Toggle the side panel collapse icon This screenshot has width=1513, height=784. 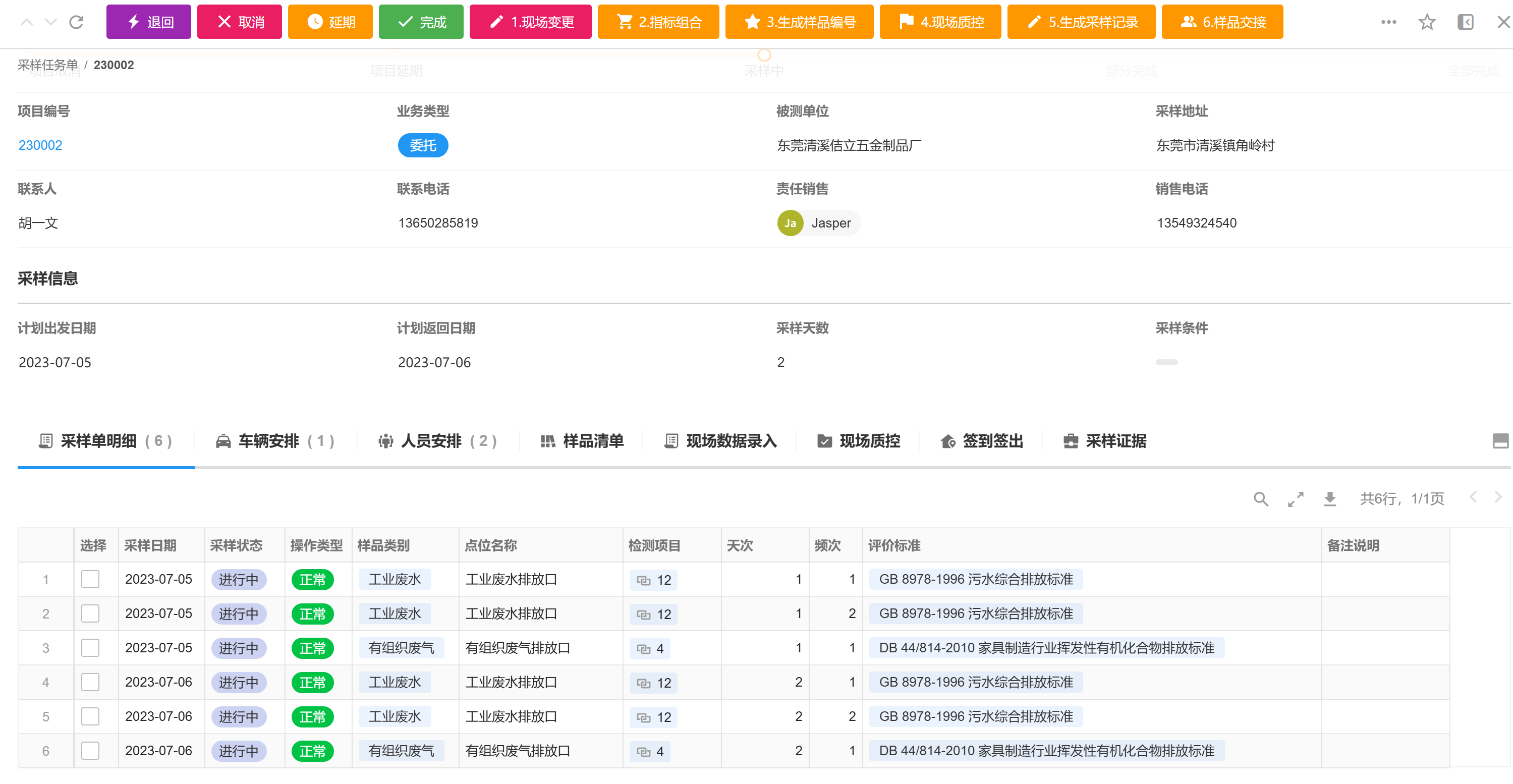pos(1465,22)
